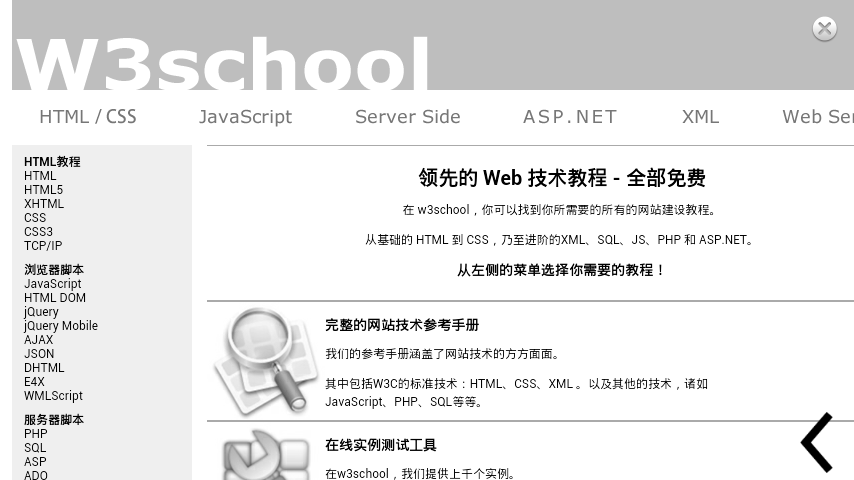Open the E4X sidebar link
The height and width of the screenshot is (480, 854).
[x=34, y=382]
